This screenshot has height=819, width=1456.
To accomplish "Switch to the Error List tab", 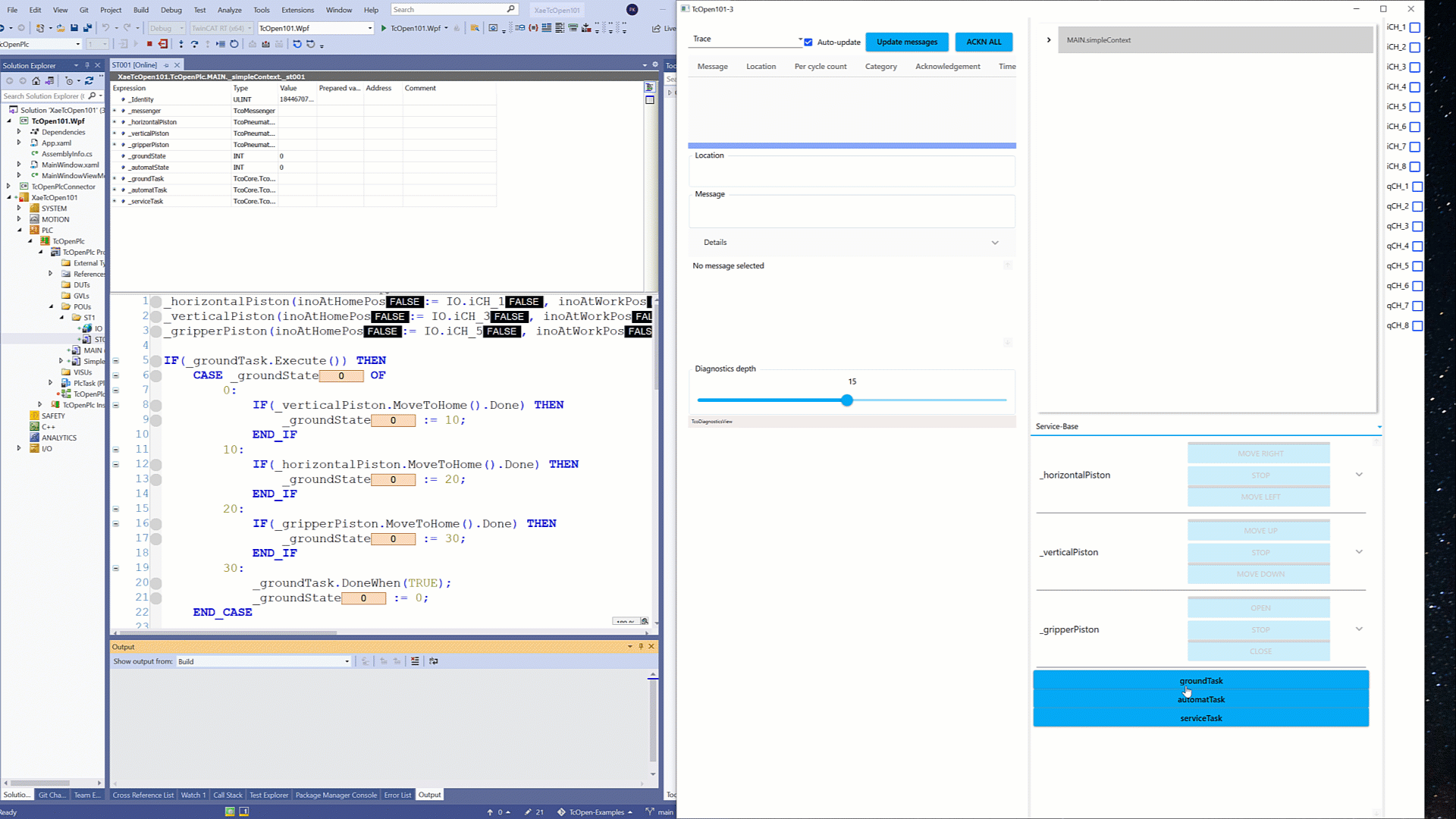I will pos(397,795).
